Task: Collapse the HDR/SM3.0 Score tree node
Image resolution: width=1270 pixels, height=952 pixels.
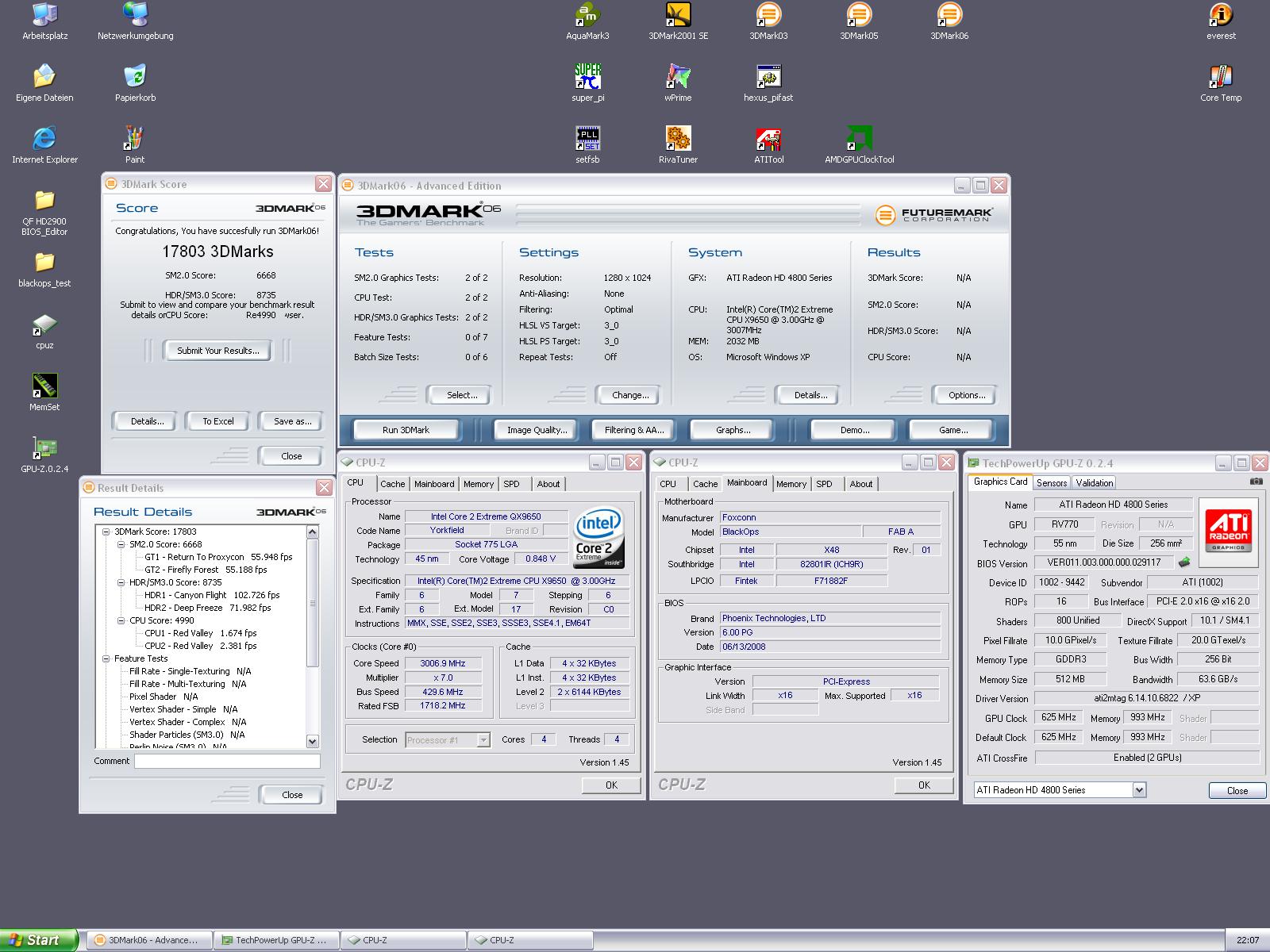Action: pyautogui.click(x=121, y=582)
